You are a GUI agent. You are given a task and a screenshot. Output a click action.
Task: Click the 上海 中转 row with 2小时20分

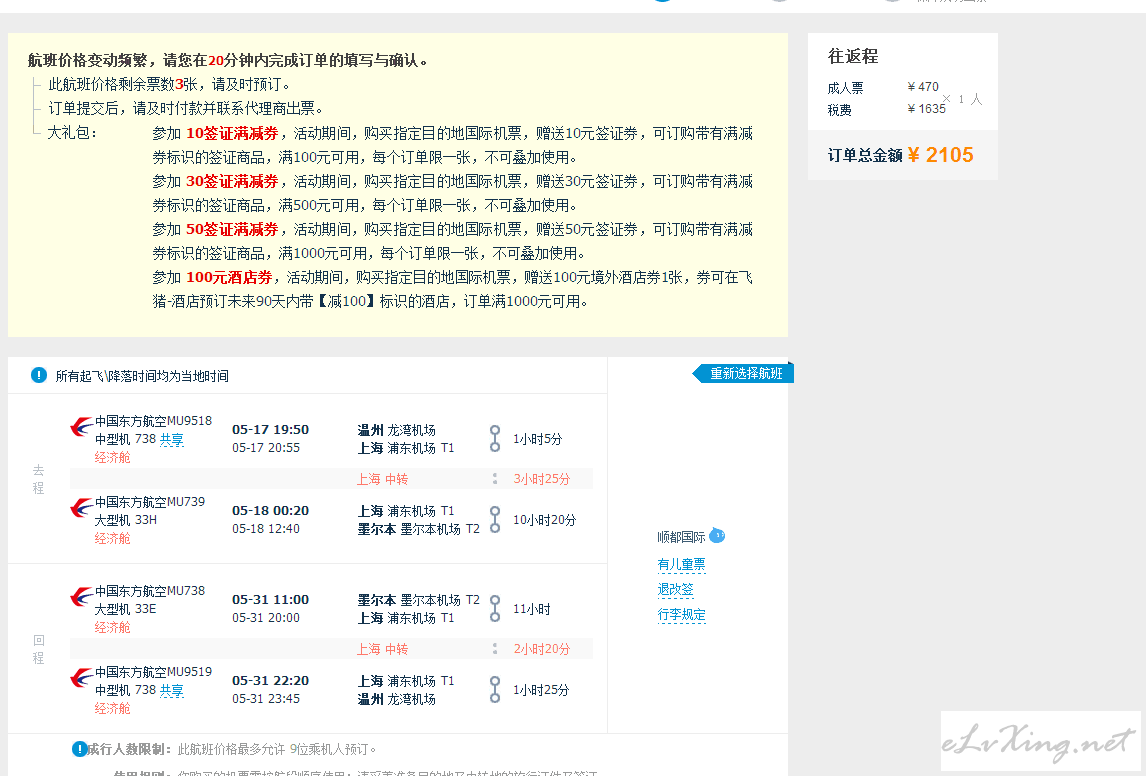[x=331, y=649]
